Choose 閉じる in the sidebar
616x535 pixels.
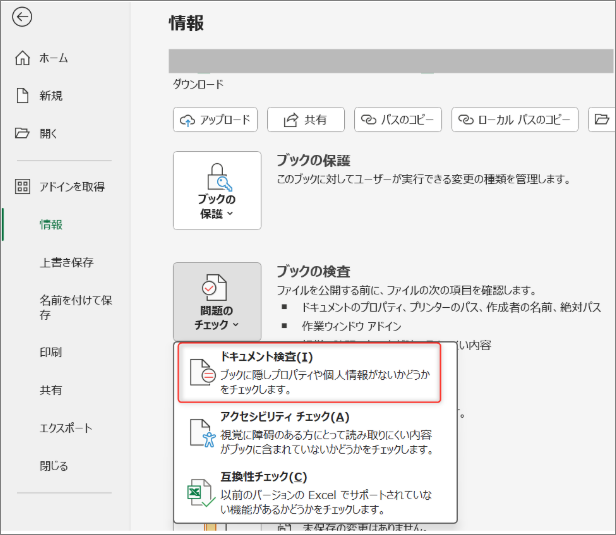pyautogui.click(x=53, y=466)
